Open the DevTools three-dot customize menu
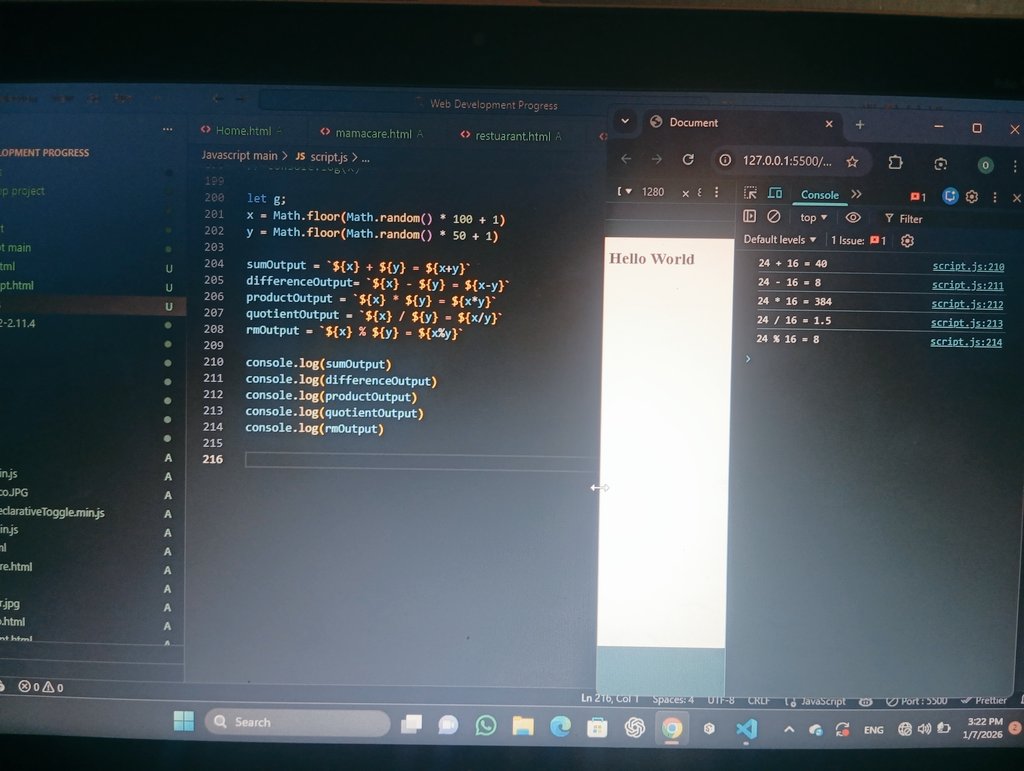This screenshot has width=1024, height=771. coord(995,197)
